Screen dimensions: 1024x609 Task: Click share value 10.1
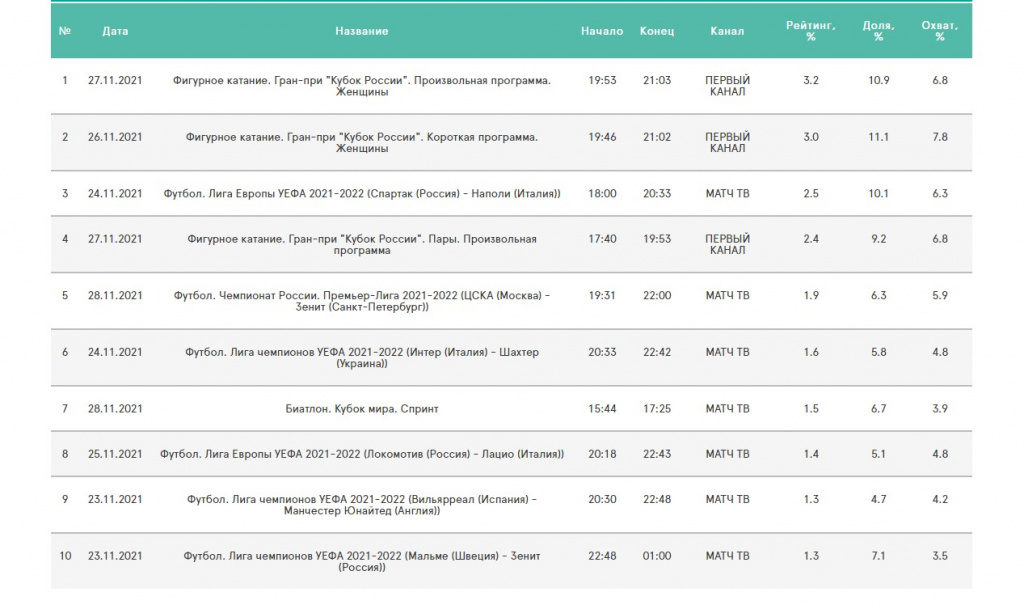[x=878, y=193]
